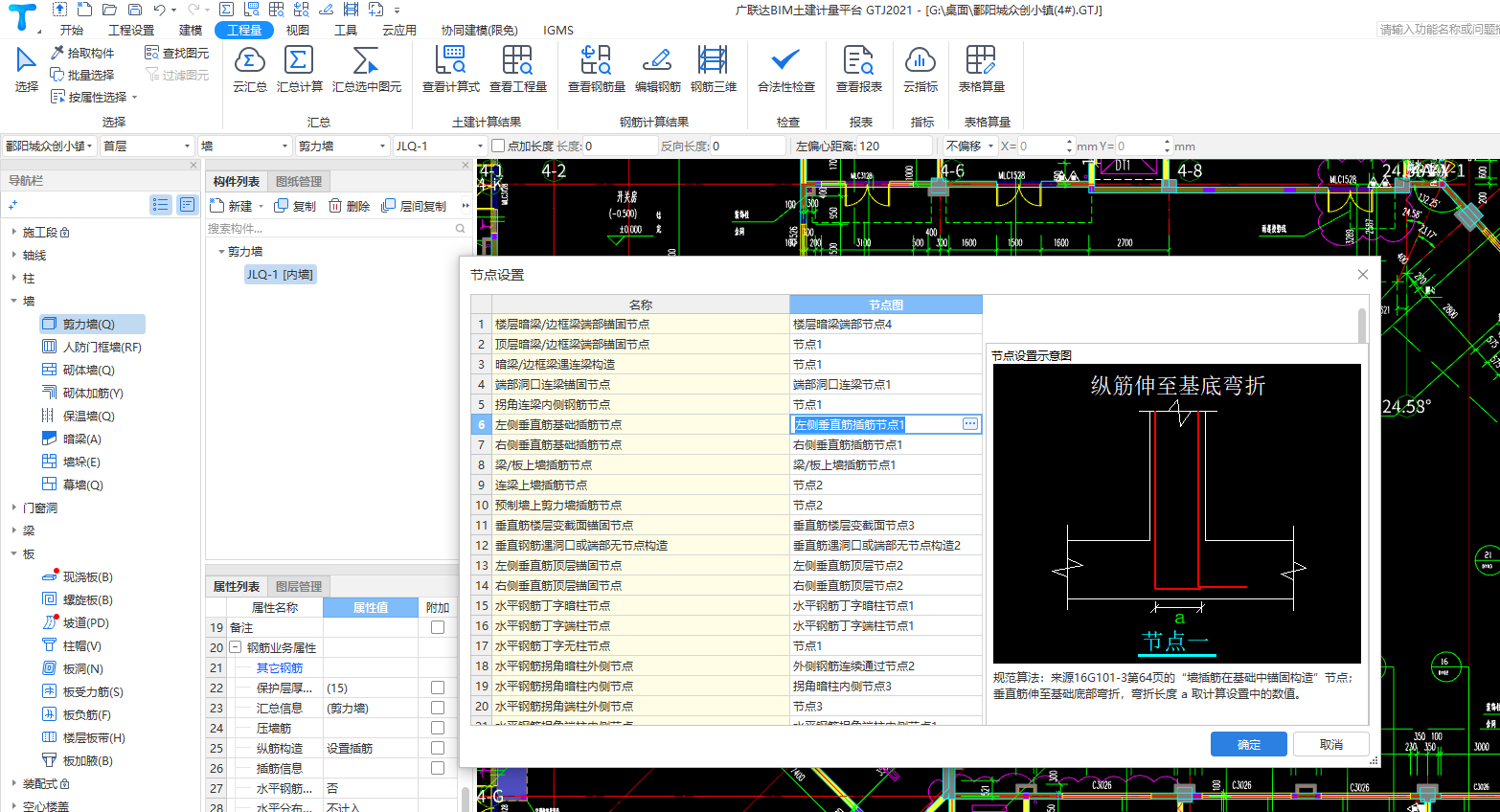Select JLQ-1 [内墙] component in list
The image size is (1500, 812).
point(280,274)
